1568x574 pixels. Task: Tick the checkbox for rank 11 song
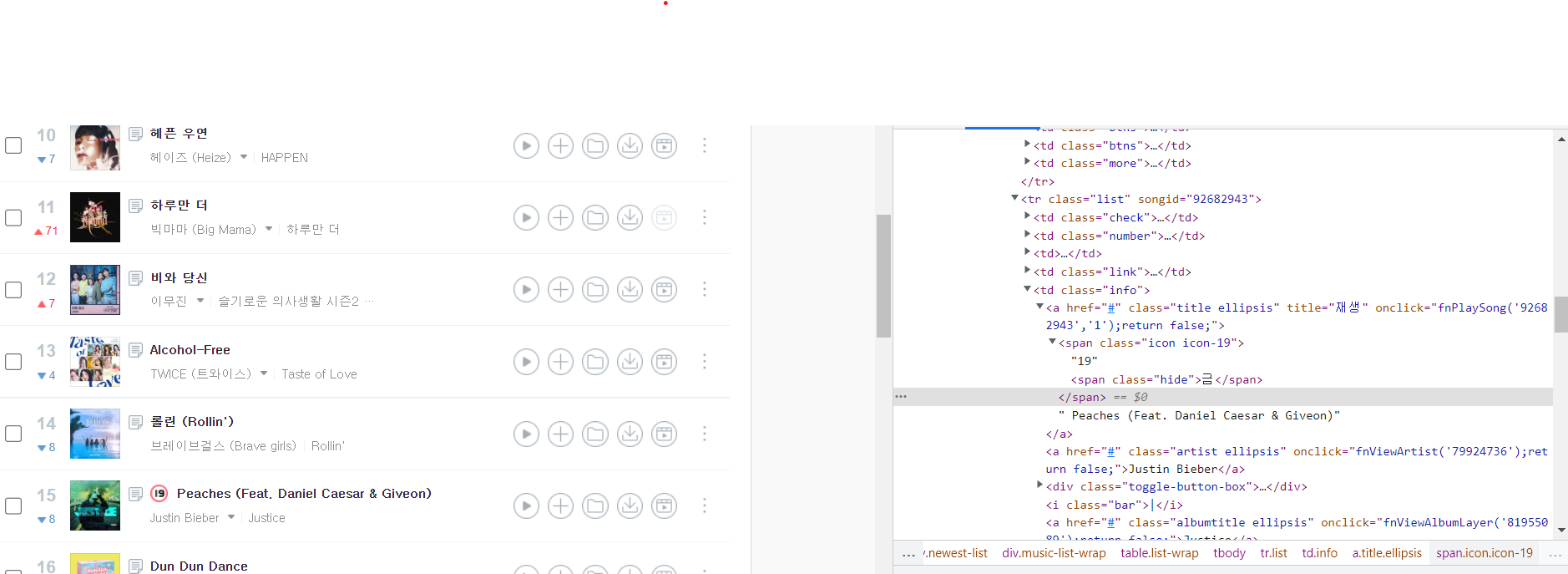point(13,217)
